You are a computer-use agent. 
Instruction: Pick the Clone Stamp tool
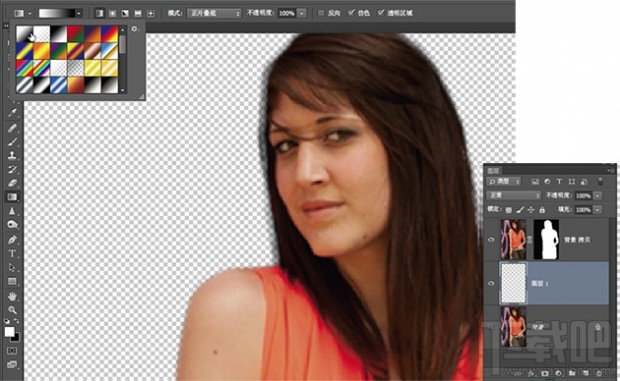[12, 155]
